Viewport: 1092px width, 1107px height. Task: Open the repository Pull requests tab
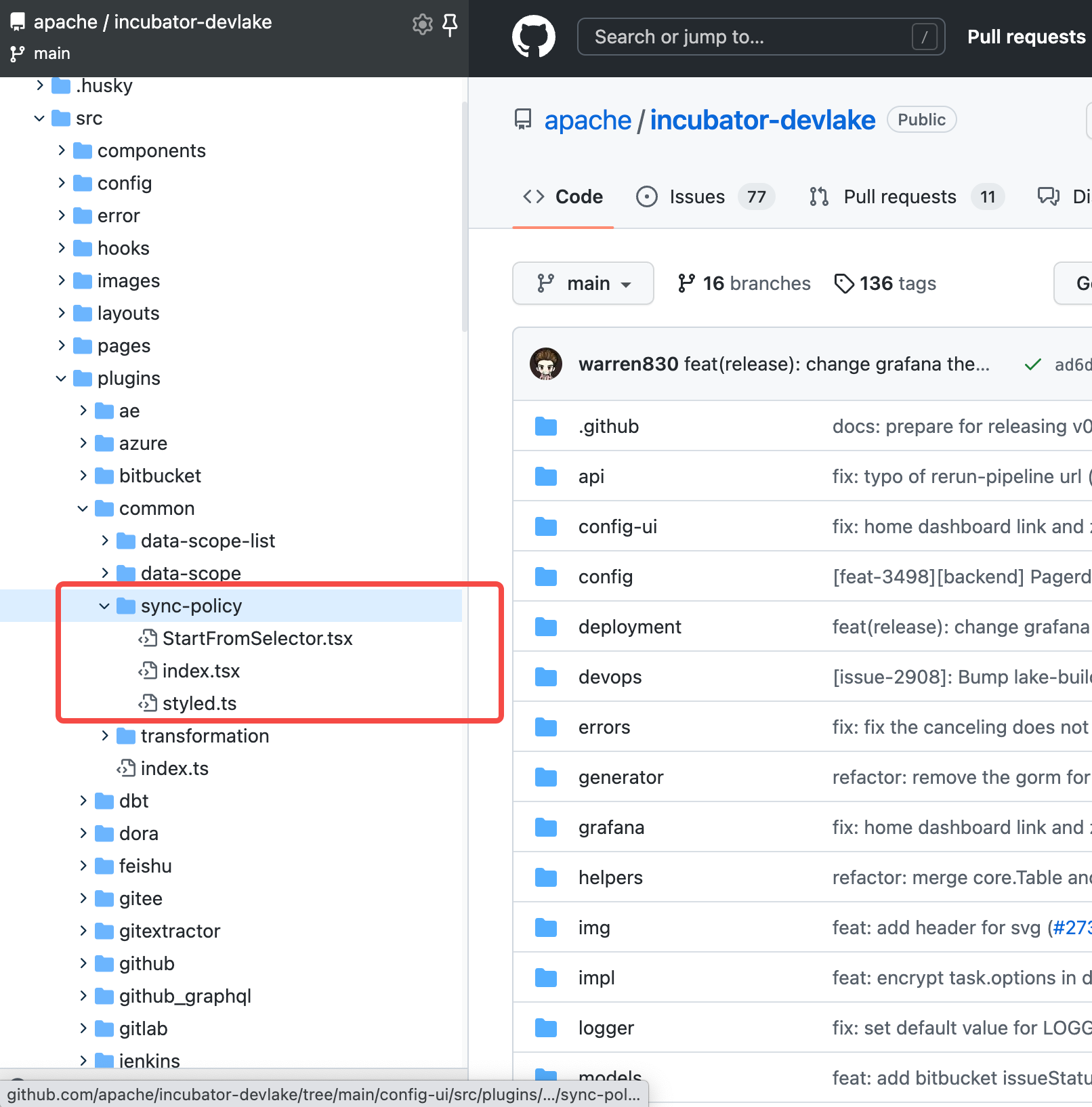[906, 196]
